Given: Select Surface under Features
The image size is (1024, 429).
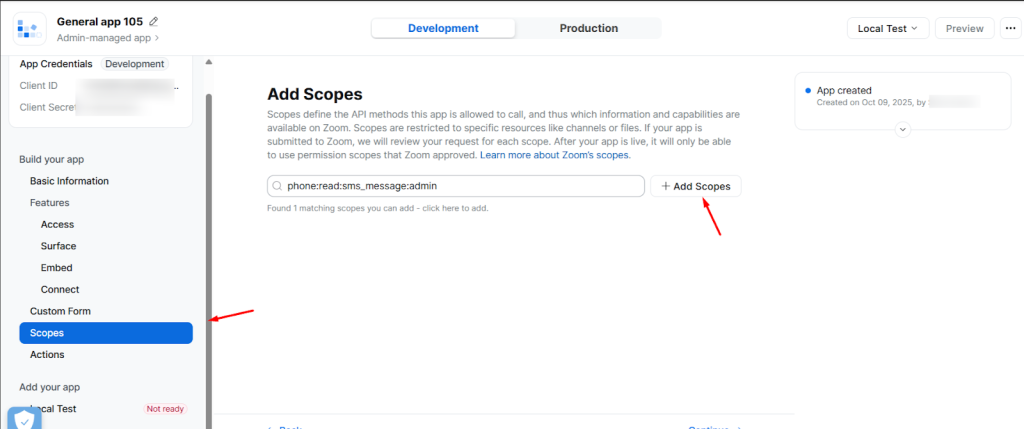Looking at the screenshot, I should click(58, 246).
